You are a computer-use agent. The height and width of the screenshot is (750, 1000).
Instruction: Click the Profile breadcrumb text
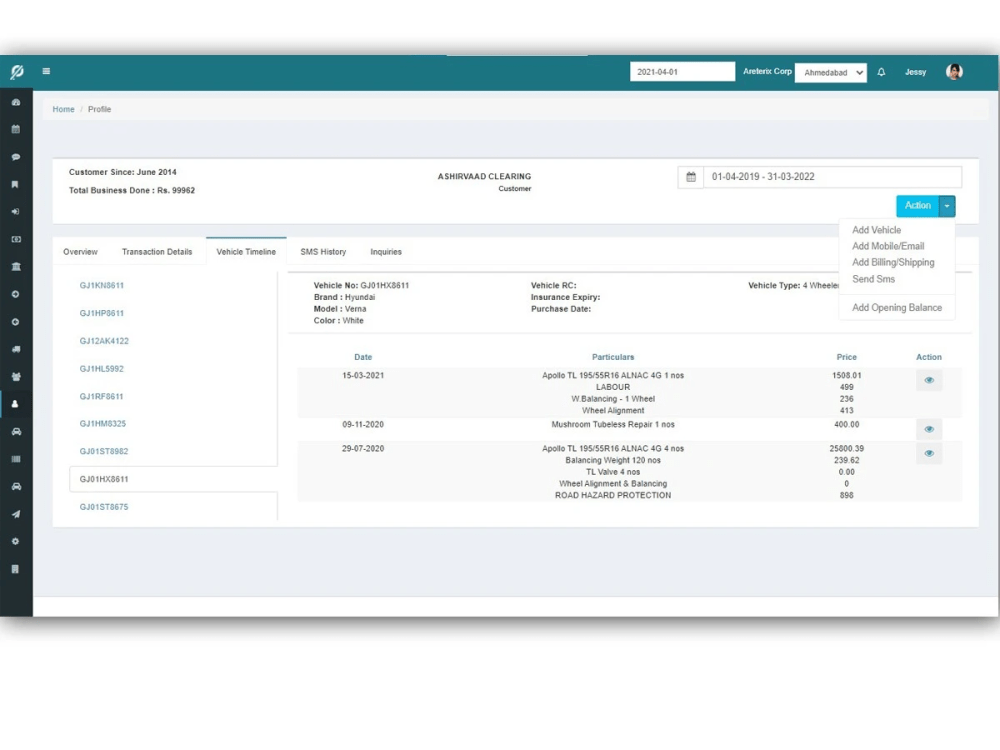(x=99, y=110)
